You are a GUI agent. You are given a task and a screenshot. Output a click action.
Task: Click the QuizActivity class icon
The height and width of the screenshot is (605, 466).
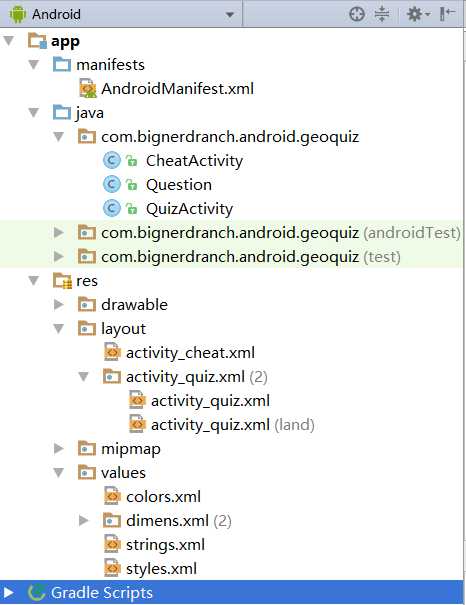coord(112,208)
